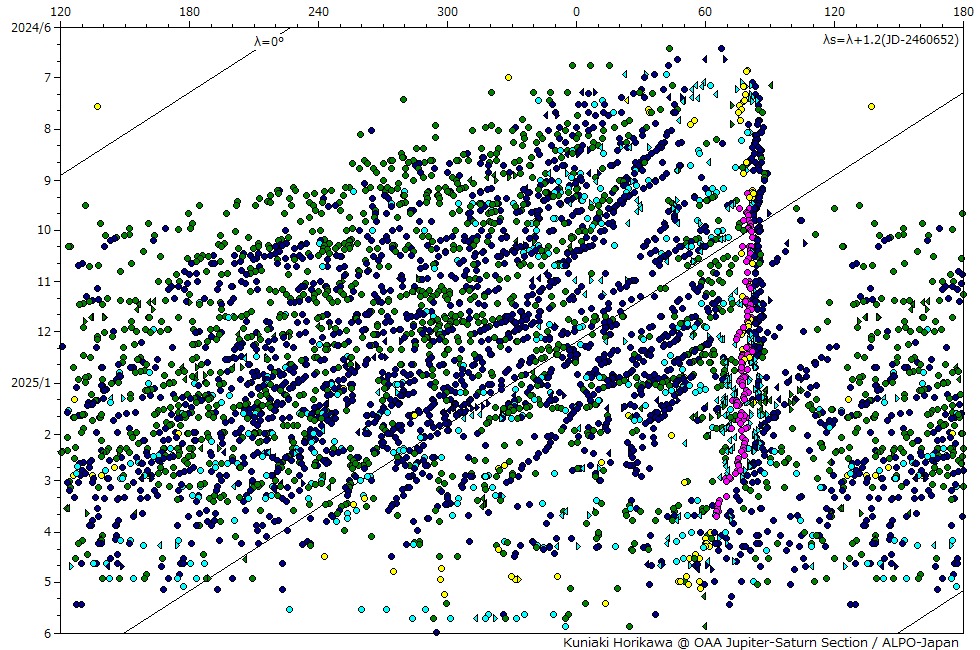
Task: Click the 300 longitude label on top axis
Action: tap(447, 11)
